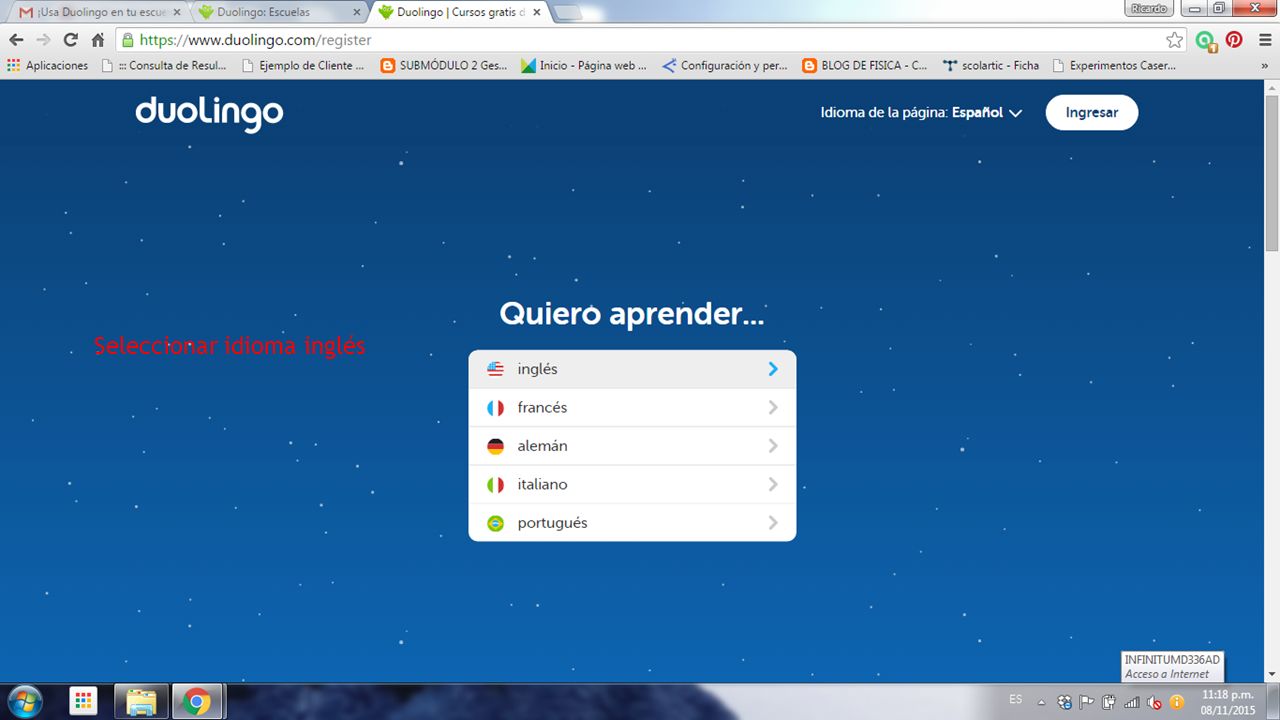Viewport: 1280px width, 720px height.
Task: Open the Inicio - Página web bookmark
Action: 584,65
